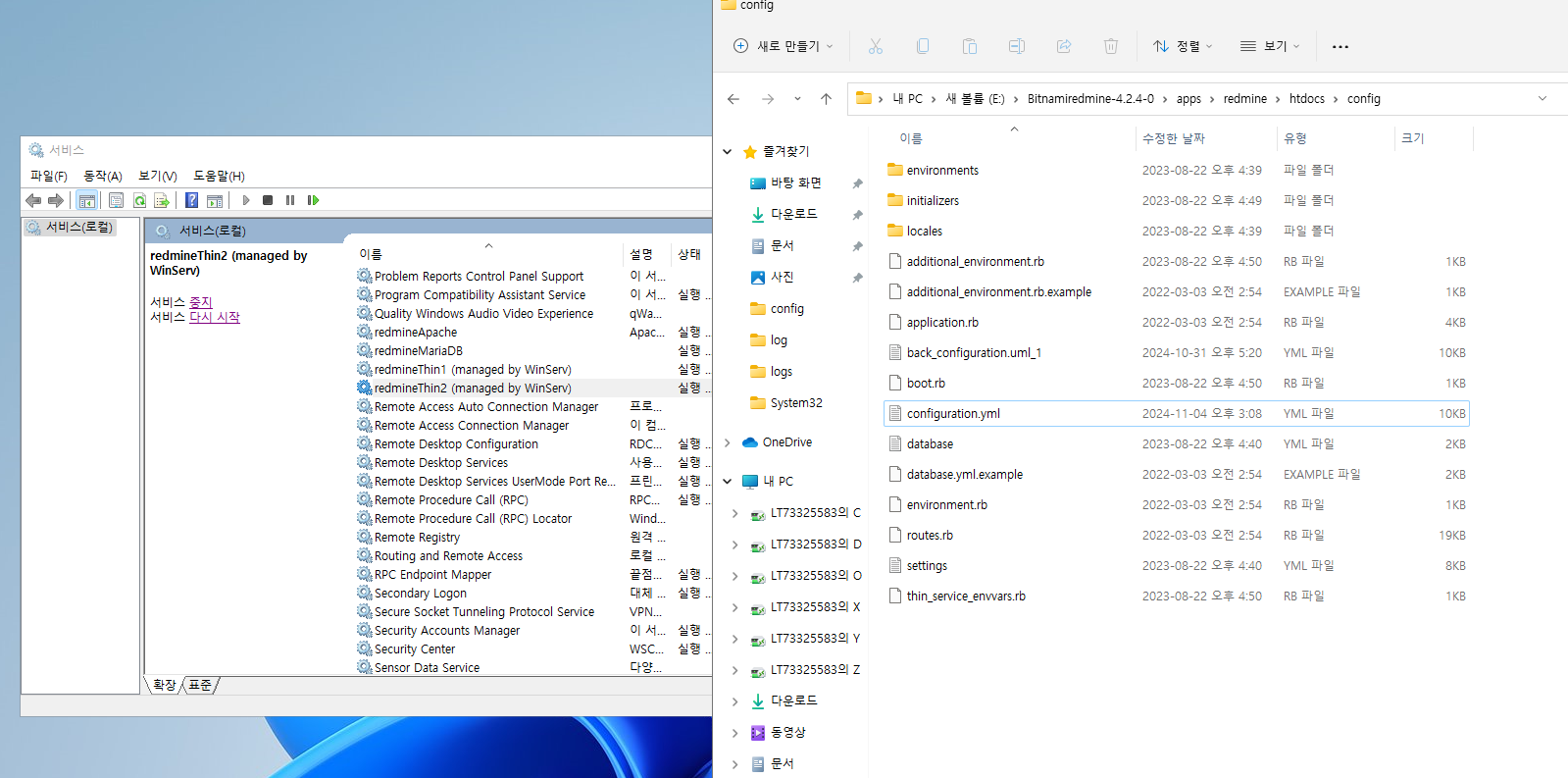This screenshot has height=778, width=1568.
Task: Select the configuration.yml file
Action: coord(1177,413)
